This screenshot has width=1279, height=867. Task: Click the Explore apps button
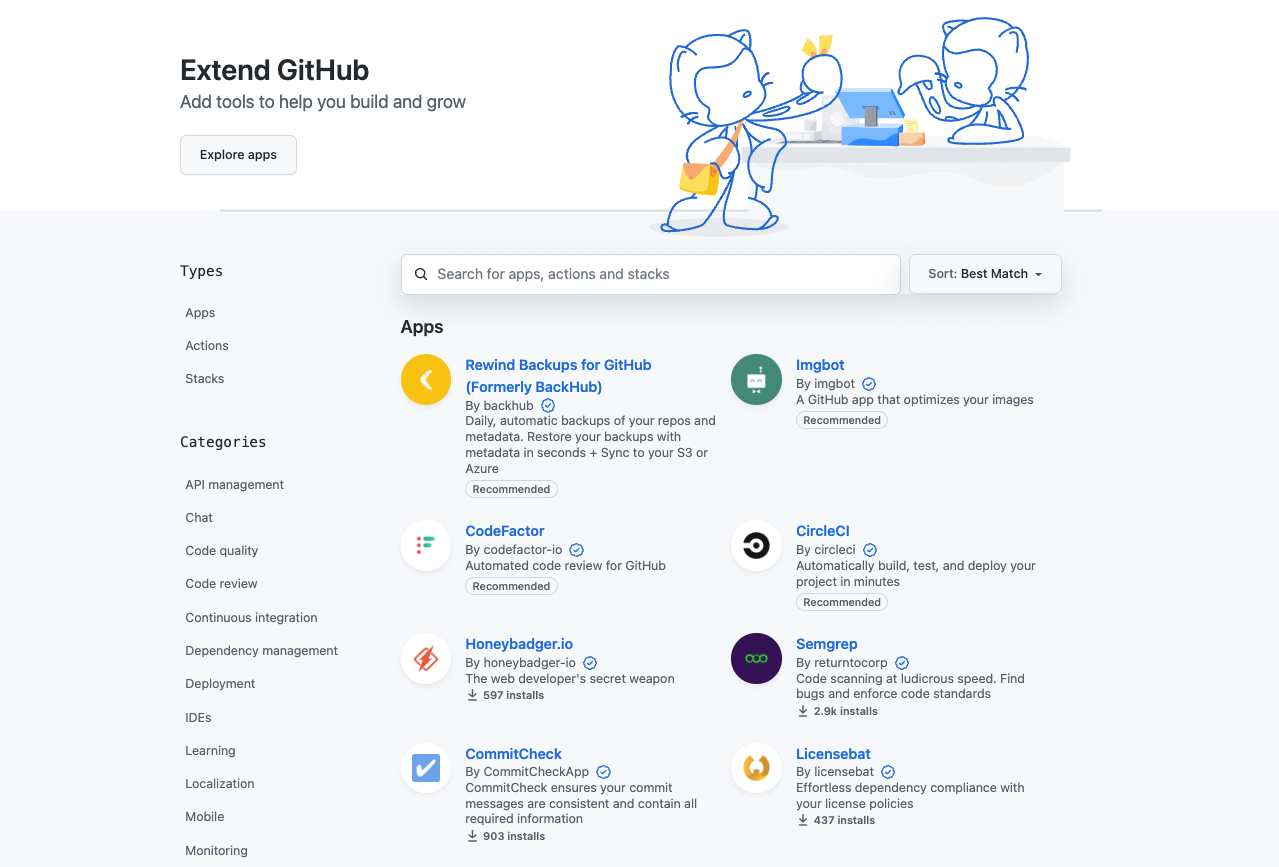point(238,155)
